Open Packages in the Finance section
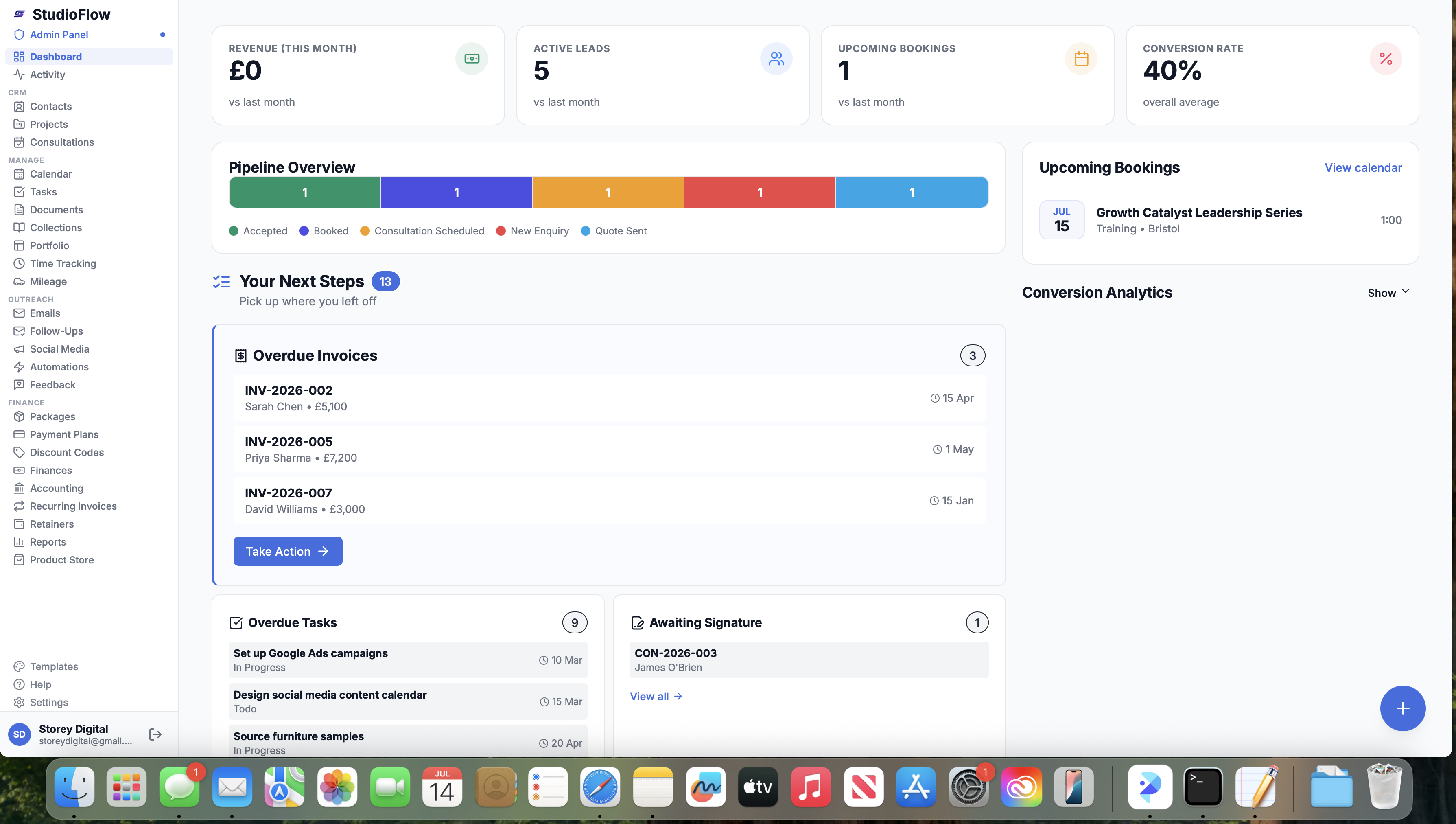The width and height of the screenshot is (1456, 824). click(89, 416)
